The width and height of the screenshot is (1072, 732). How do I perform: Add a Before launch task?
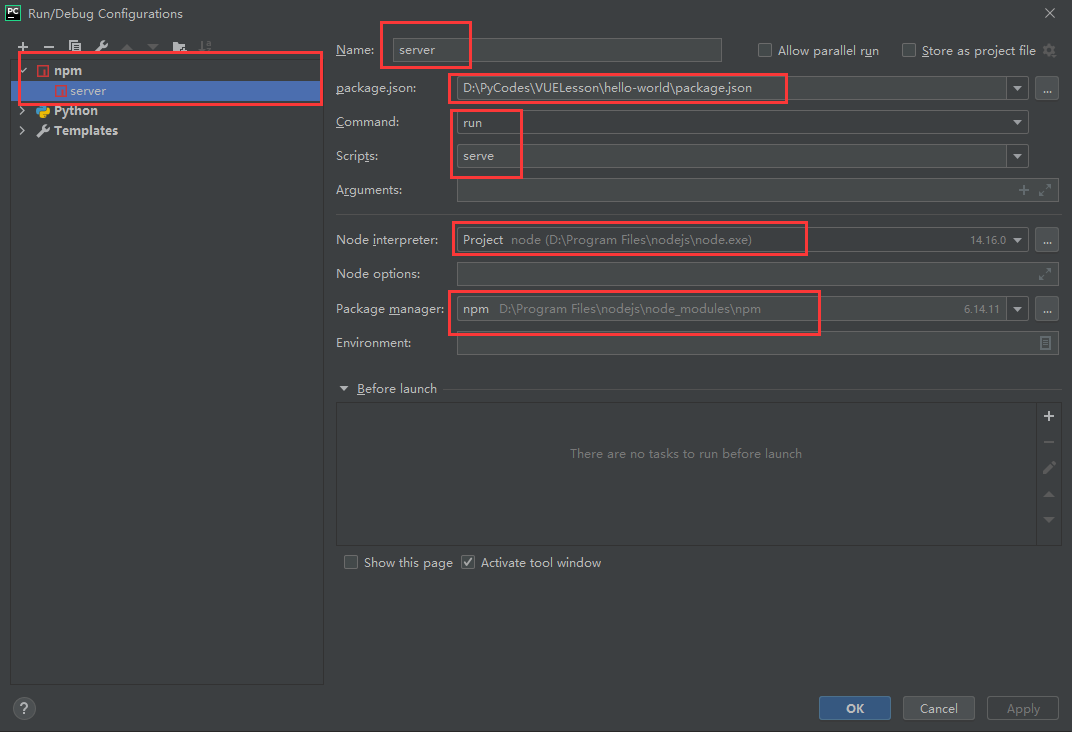[x=1049, y=416]
